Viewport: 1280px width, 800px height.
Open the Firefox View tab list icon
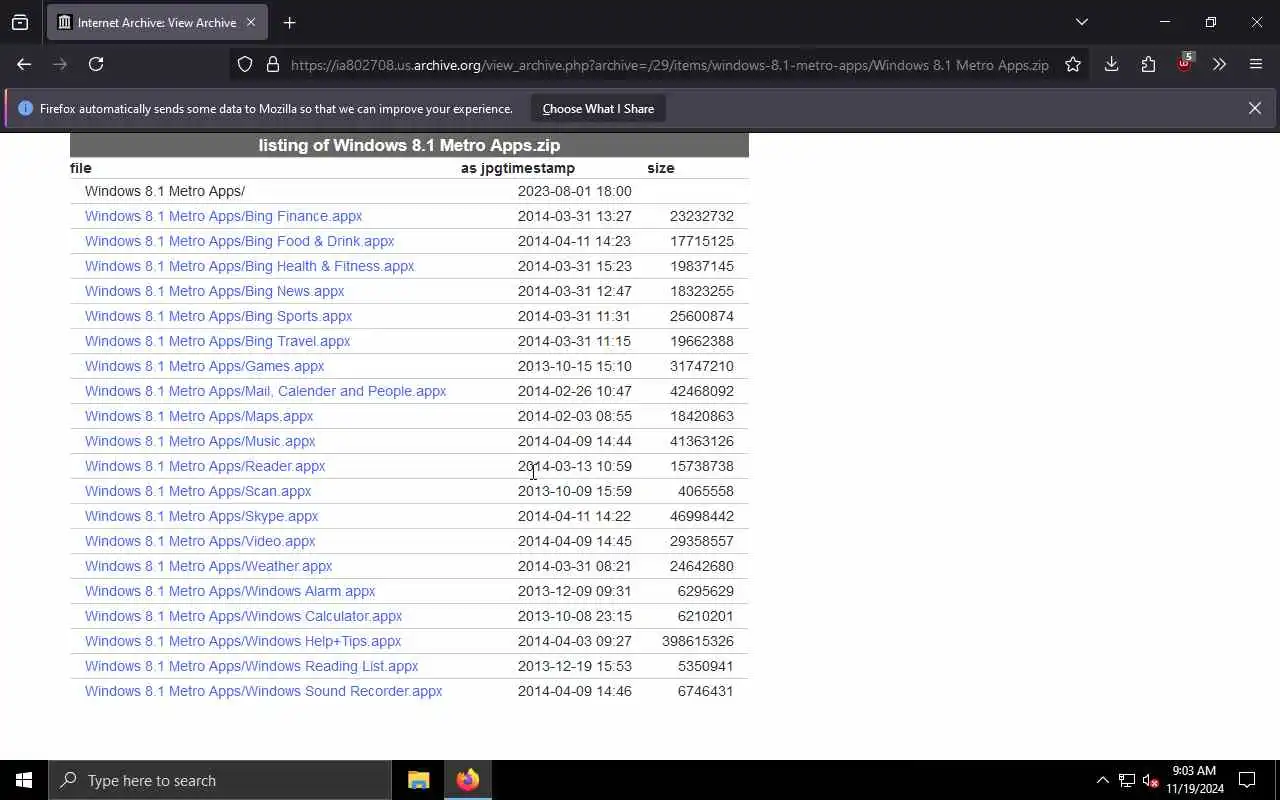(20, 22)
